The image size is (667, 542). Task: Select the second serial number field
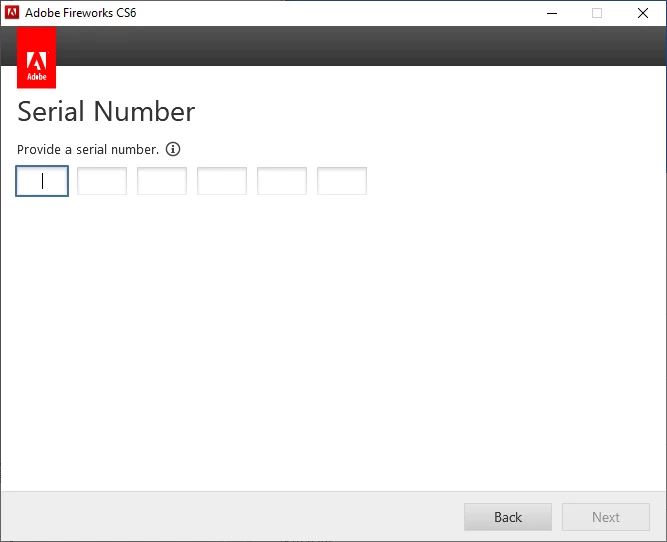pyautogui.click(x=102, y=181)
